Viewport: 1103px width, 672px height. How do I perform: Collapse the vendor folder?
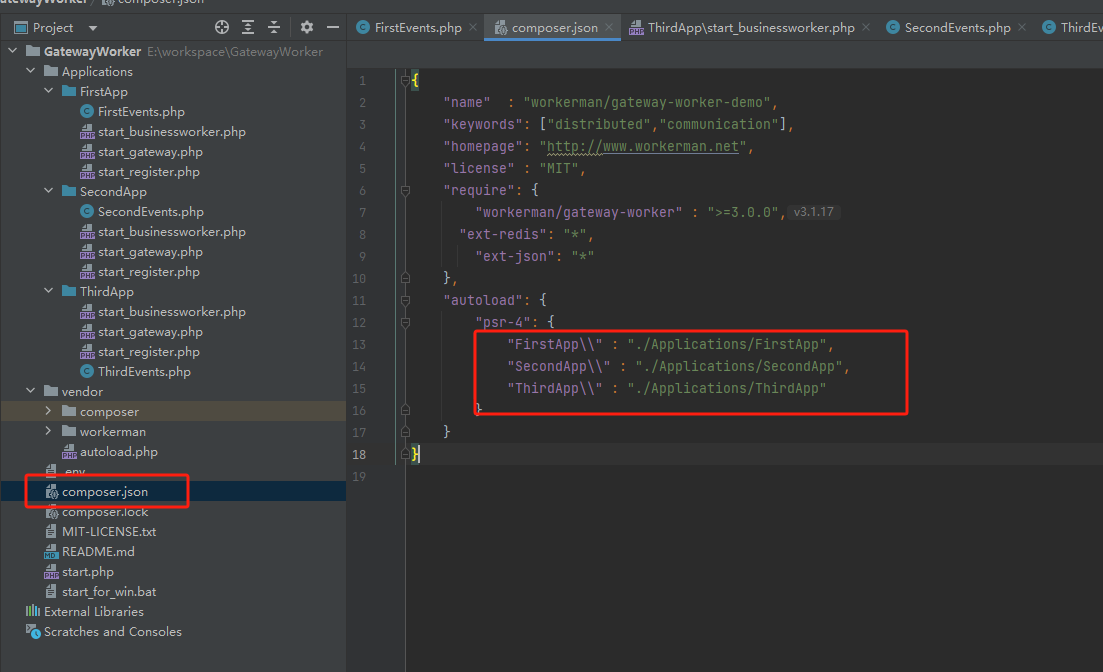[x=30, y=391]
